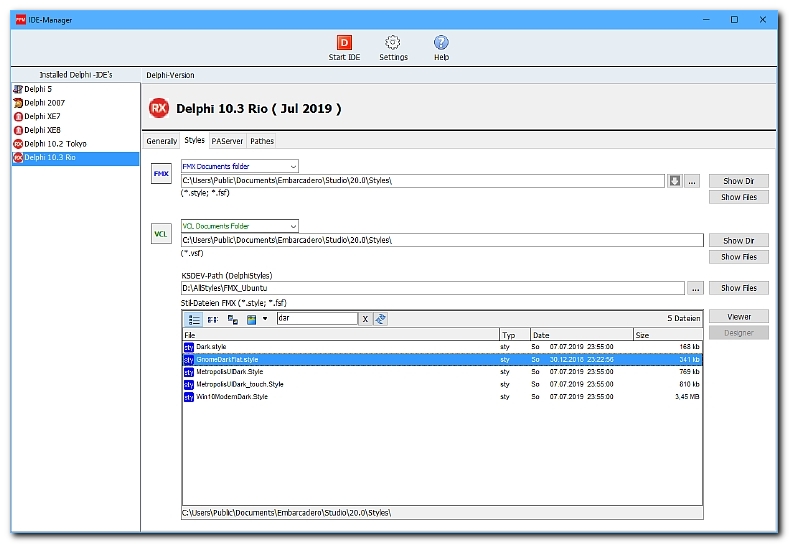789x544 pixels.
Task: Select Delphi XE8 in the IDE list
Action: click(x=75, y=130)
